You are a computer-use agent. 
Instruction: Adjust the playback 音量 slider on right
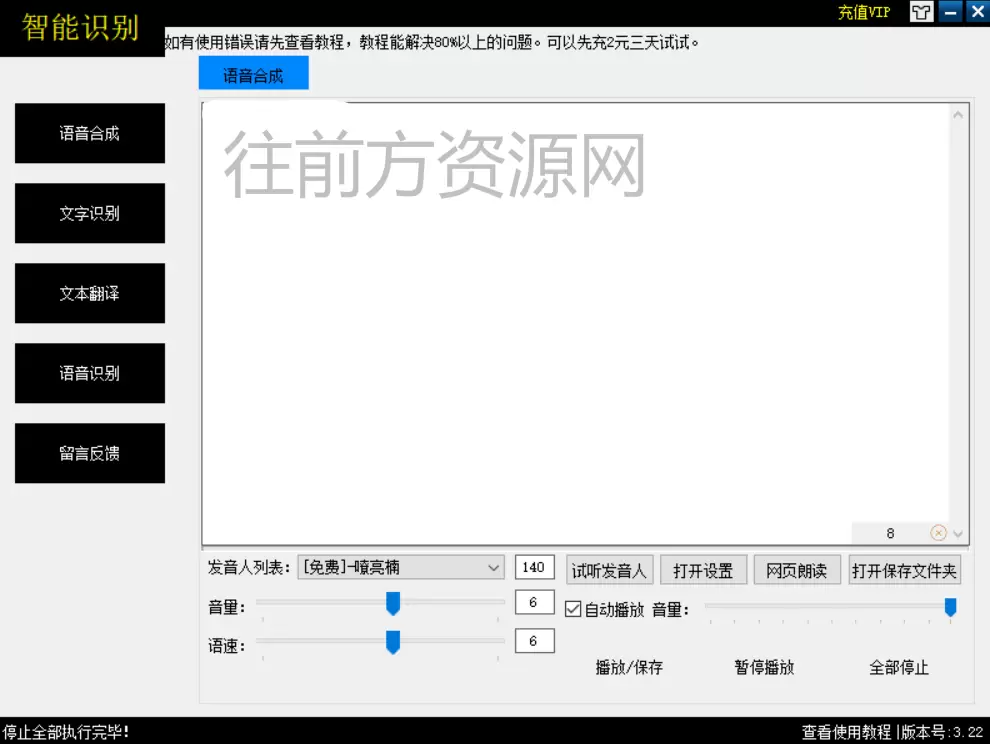pyautogui.click(x=950, y=608)
